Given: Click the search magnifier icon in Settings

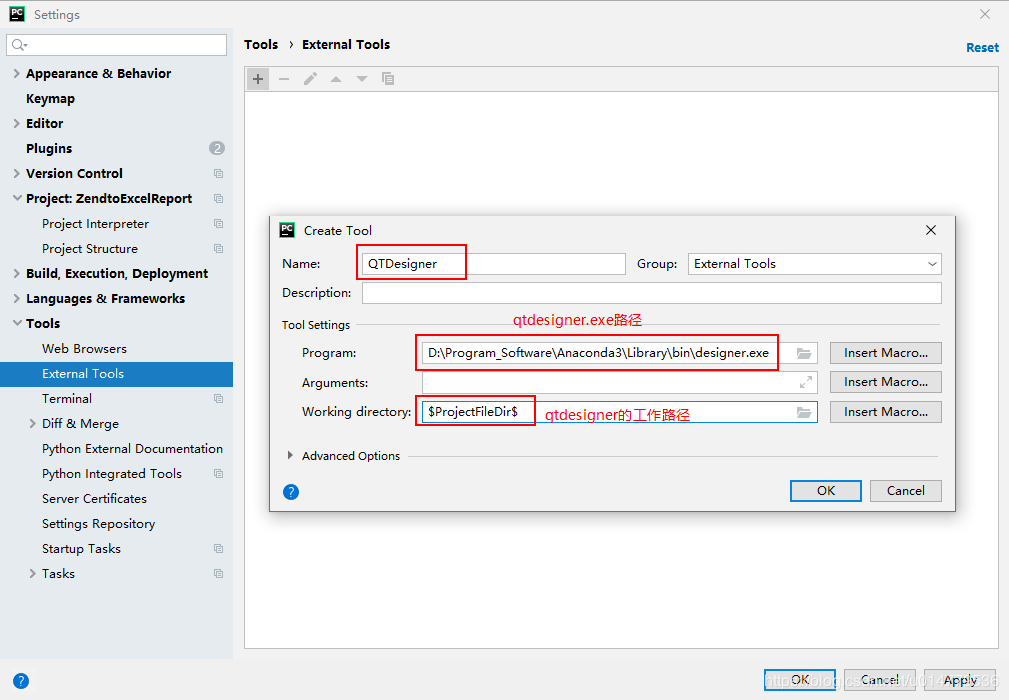Looking at the screenshot, I should pyautogui.click(x=19, y=45).
